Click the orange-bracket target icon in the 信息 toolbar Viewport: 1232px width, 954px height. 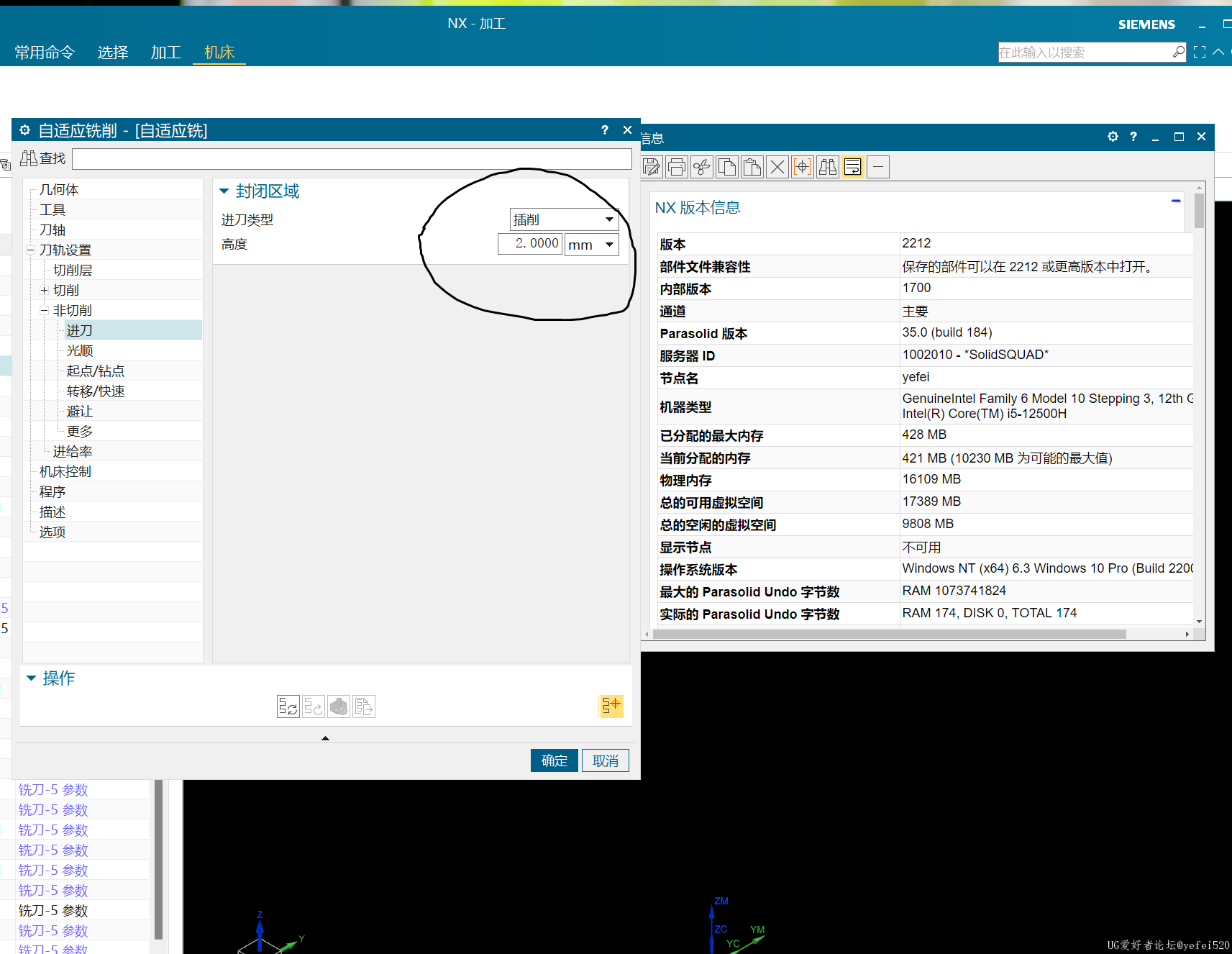coord(803,167)
